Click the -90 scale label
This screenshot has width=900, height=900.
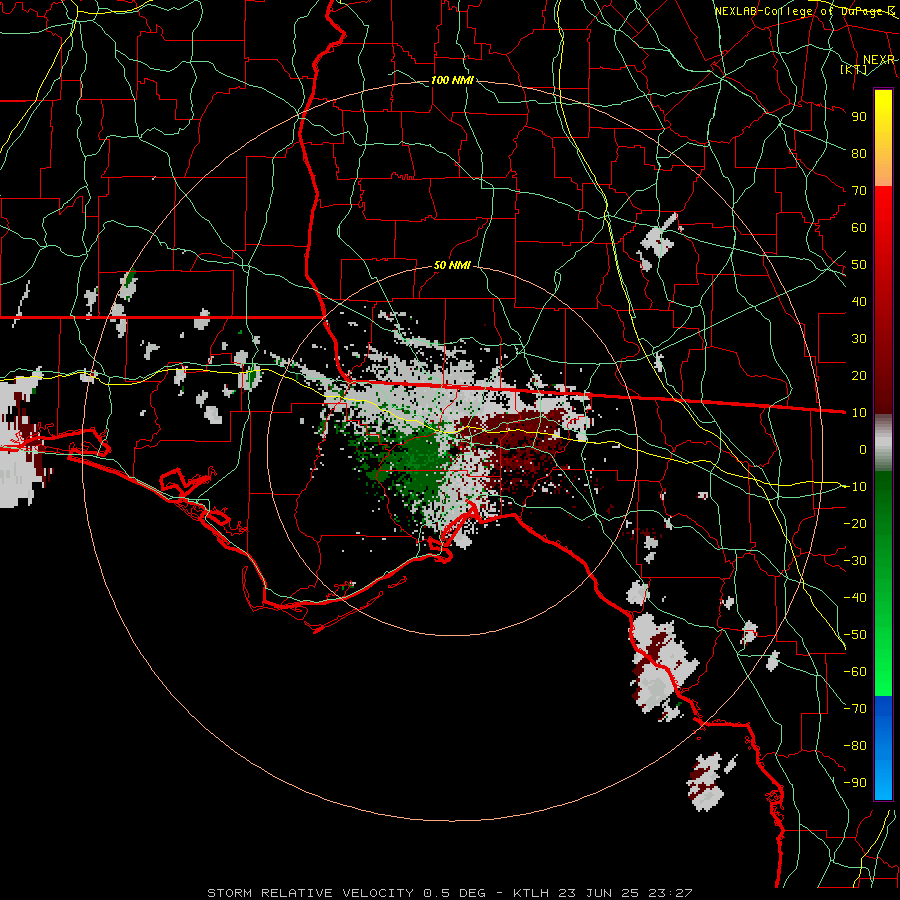pos(855,783)
